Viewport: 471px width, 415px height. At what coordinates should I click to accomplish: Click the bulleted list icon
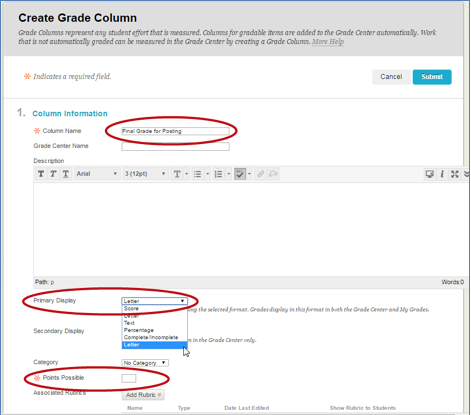tap(198, 174)
